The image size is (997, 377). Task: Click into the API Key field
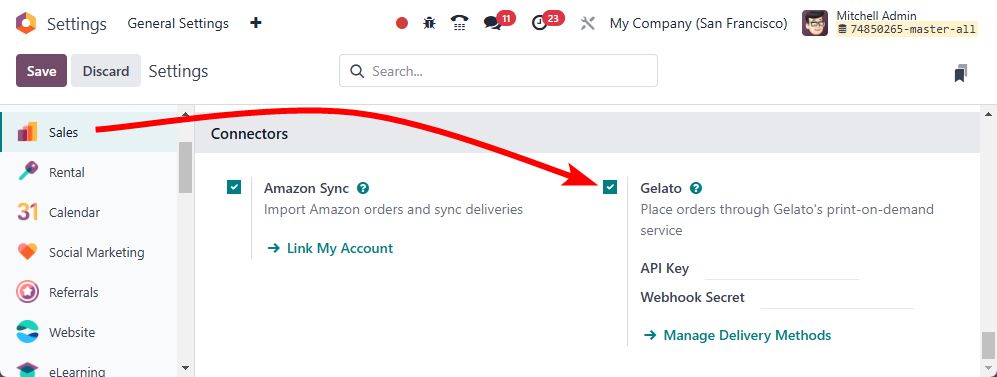[x=781, y=268]
